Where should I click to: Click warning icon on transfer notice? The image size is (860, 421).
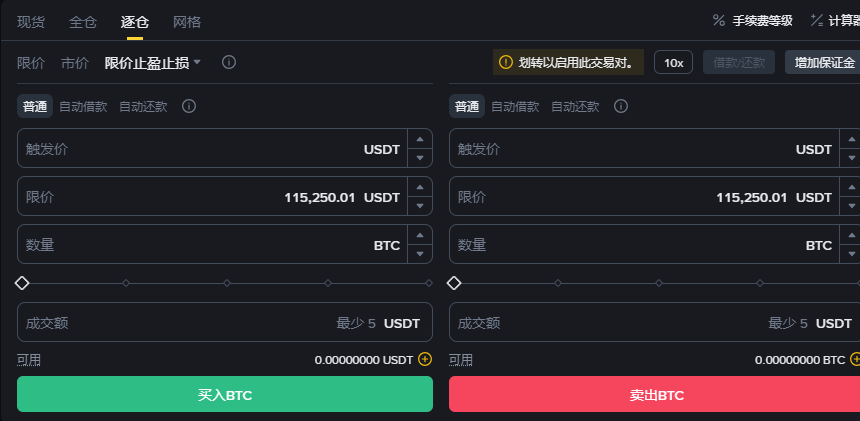[506, 62]
